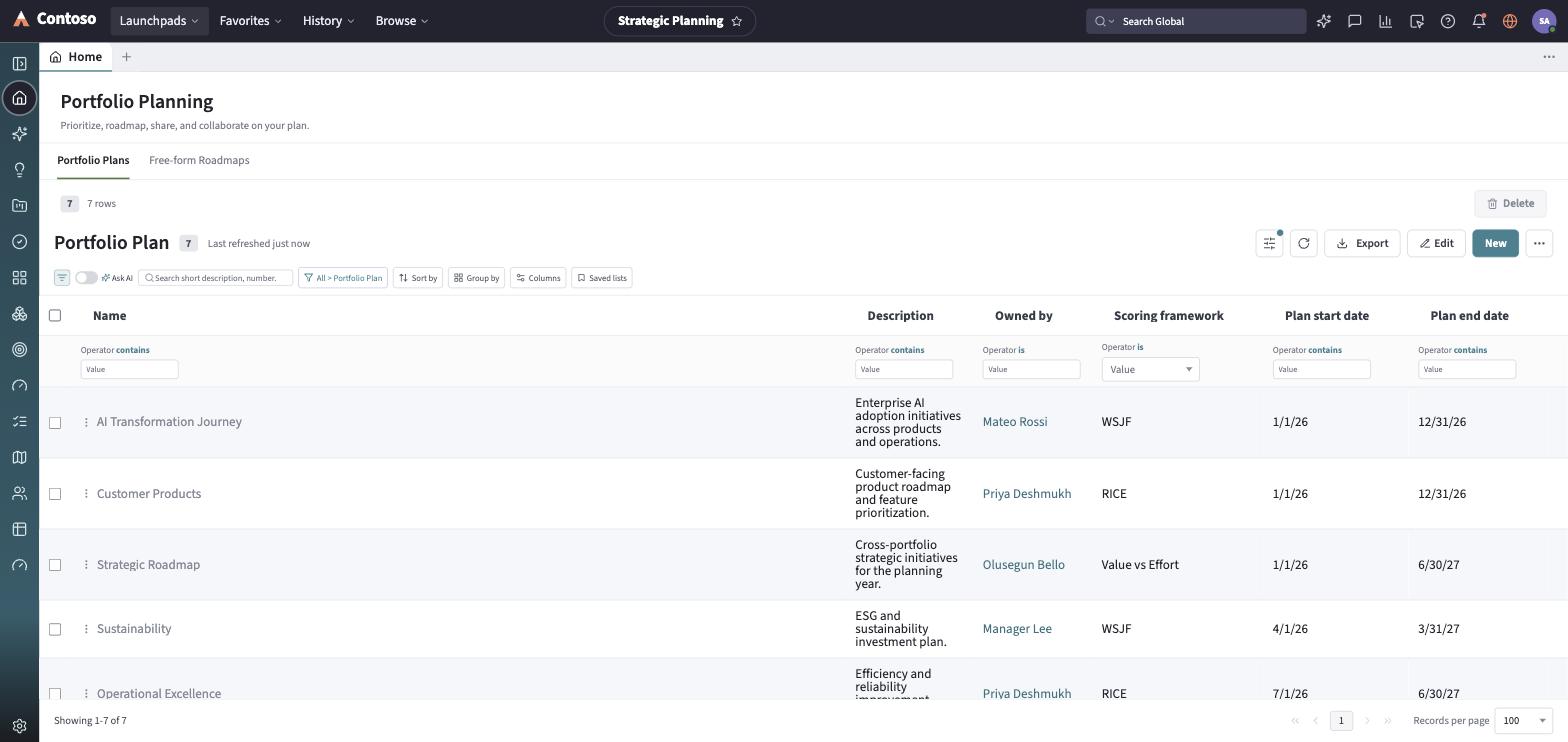This screenshot has width=1568, height=742.
Task: Check the AI Transformation Journey row checkbox
Action: click(55, 423)
